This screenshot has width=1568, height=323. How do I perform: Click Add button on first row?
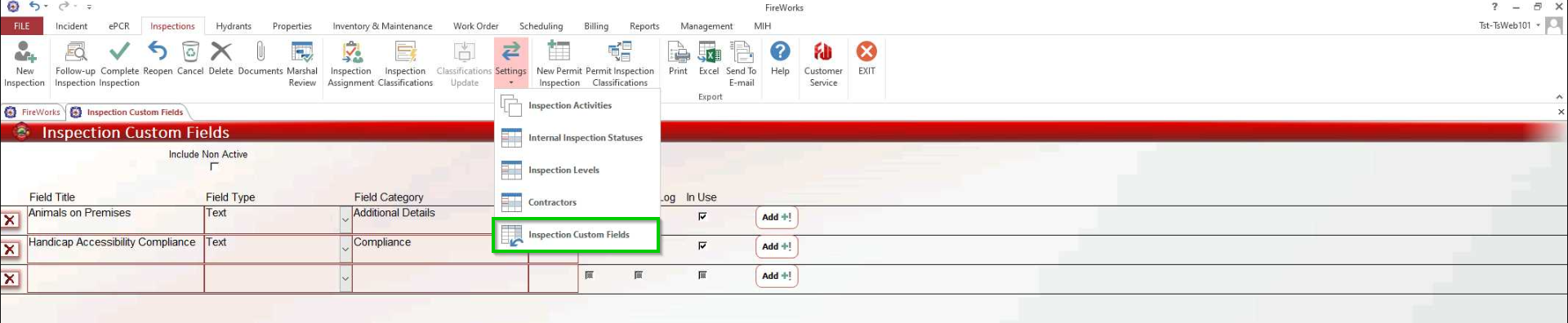tap(777, 217)
